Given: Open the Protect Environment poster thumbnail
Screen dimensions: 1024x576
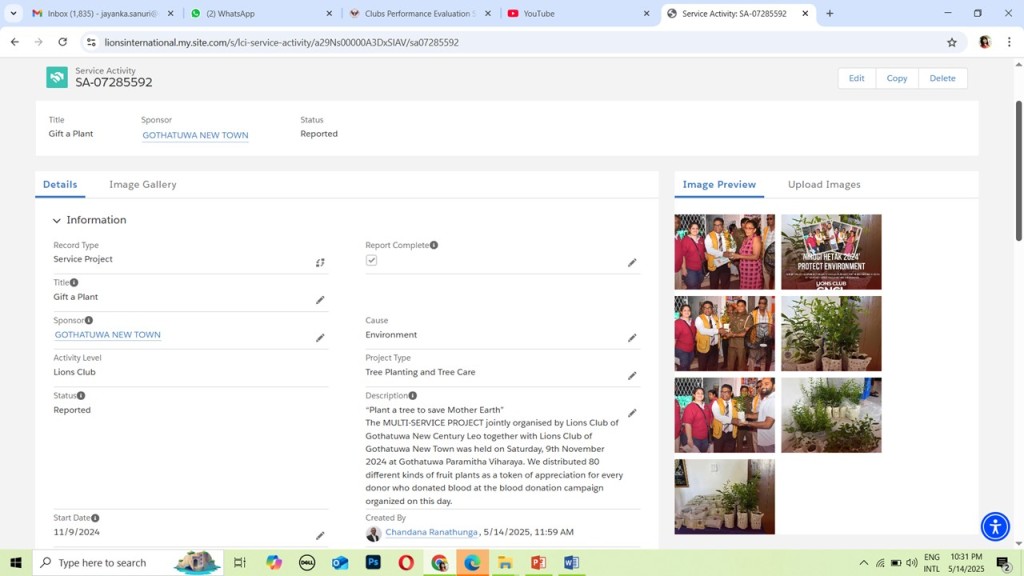Looking at the screenshot, I should tap(831, 252).
